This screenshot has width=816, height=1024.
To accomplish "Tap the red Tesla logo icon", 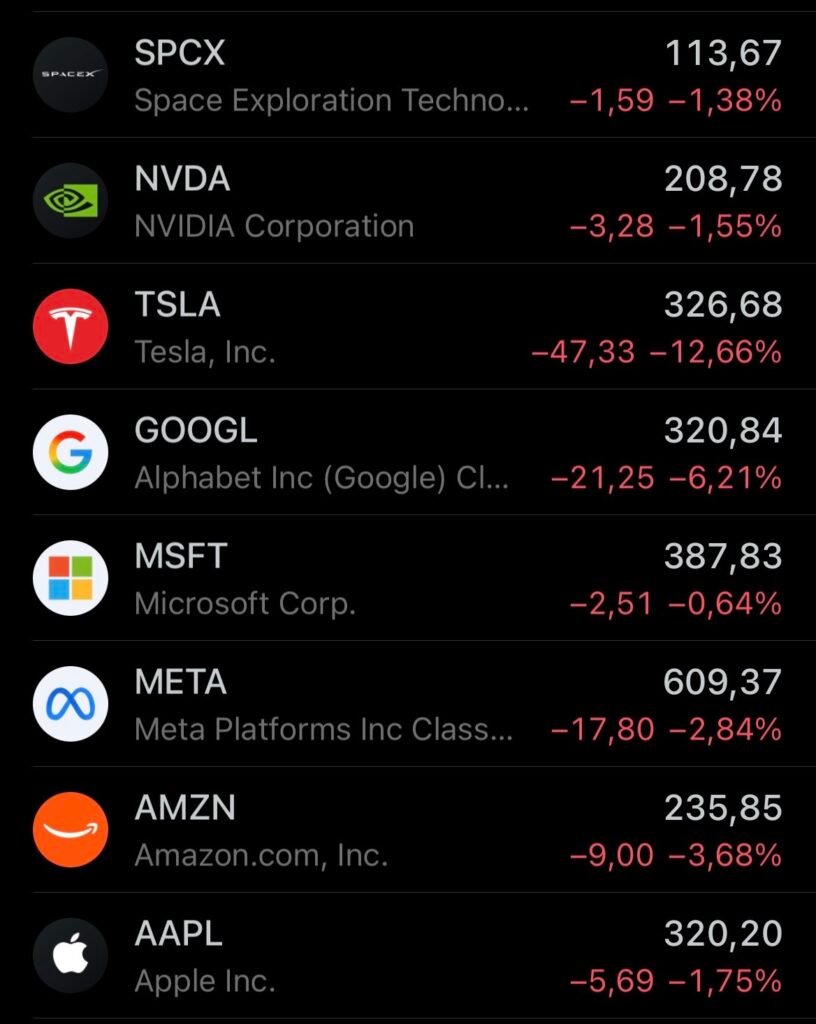I will (x=71, y=327).
